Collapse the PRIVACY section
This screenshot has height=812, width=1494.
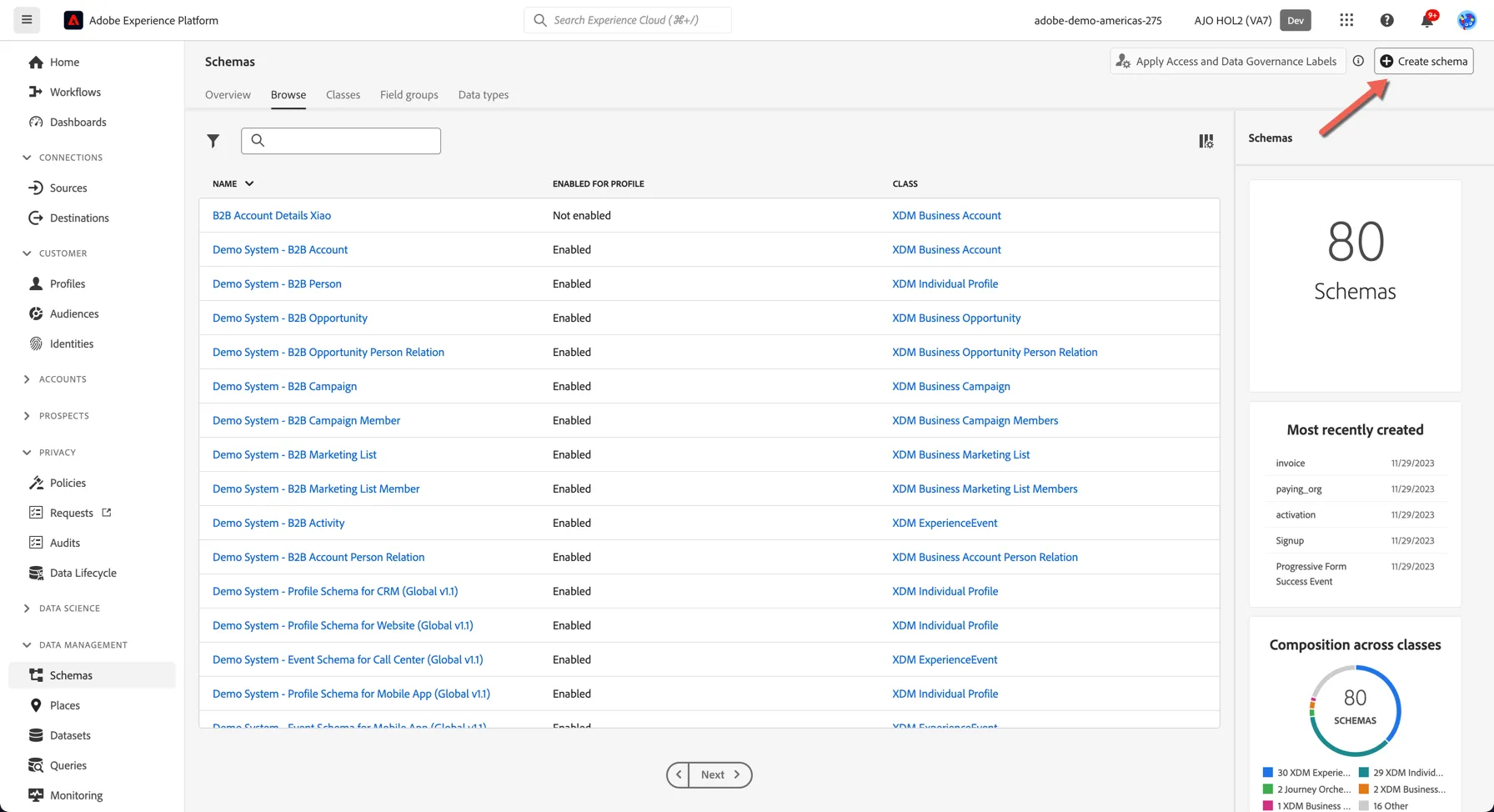coord(27,453)
